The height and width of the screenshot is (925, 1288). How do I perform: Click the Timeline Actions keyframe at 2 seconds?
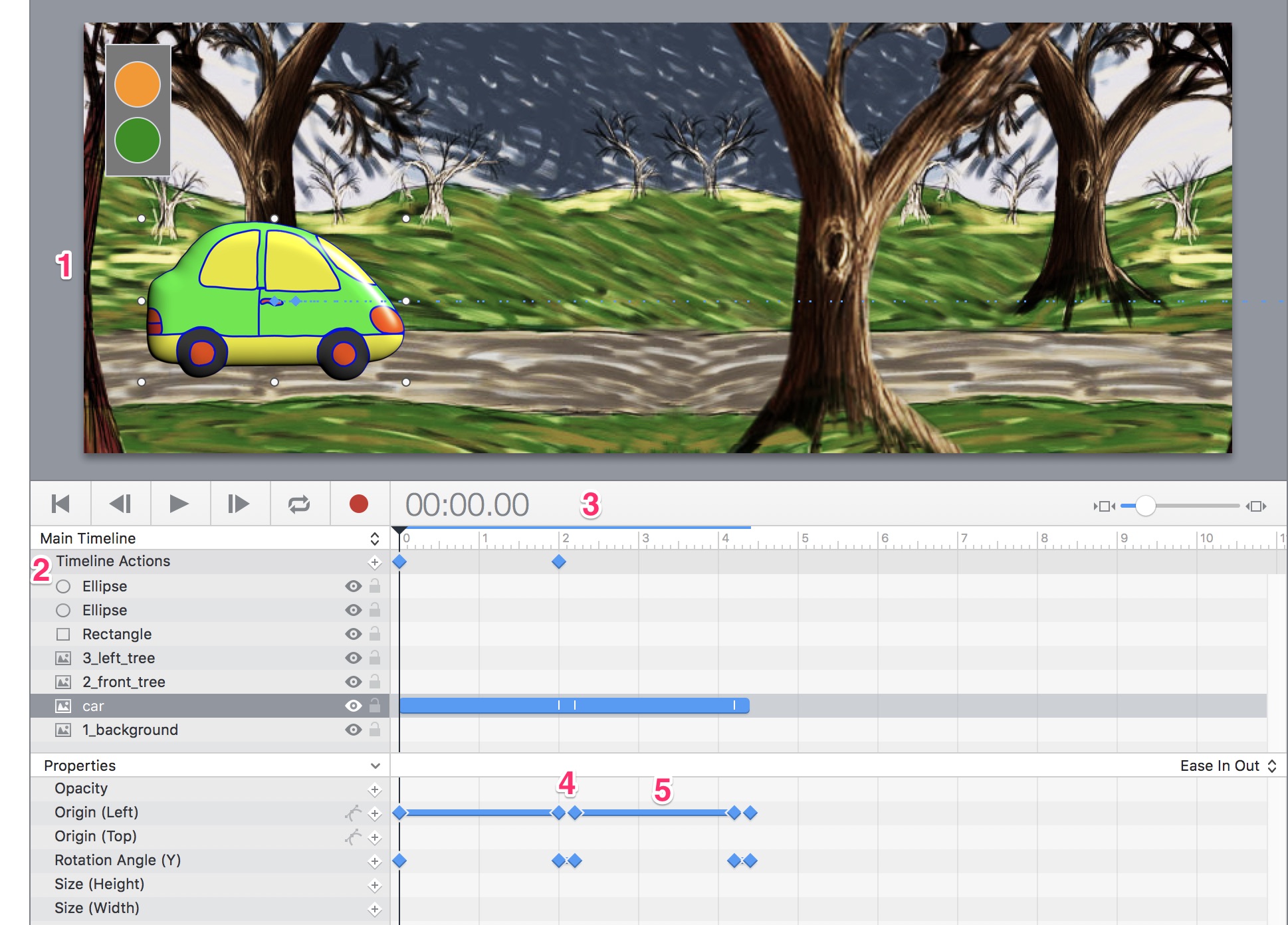point(559,562)
